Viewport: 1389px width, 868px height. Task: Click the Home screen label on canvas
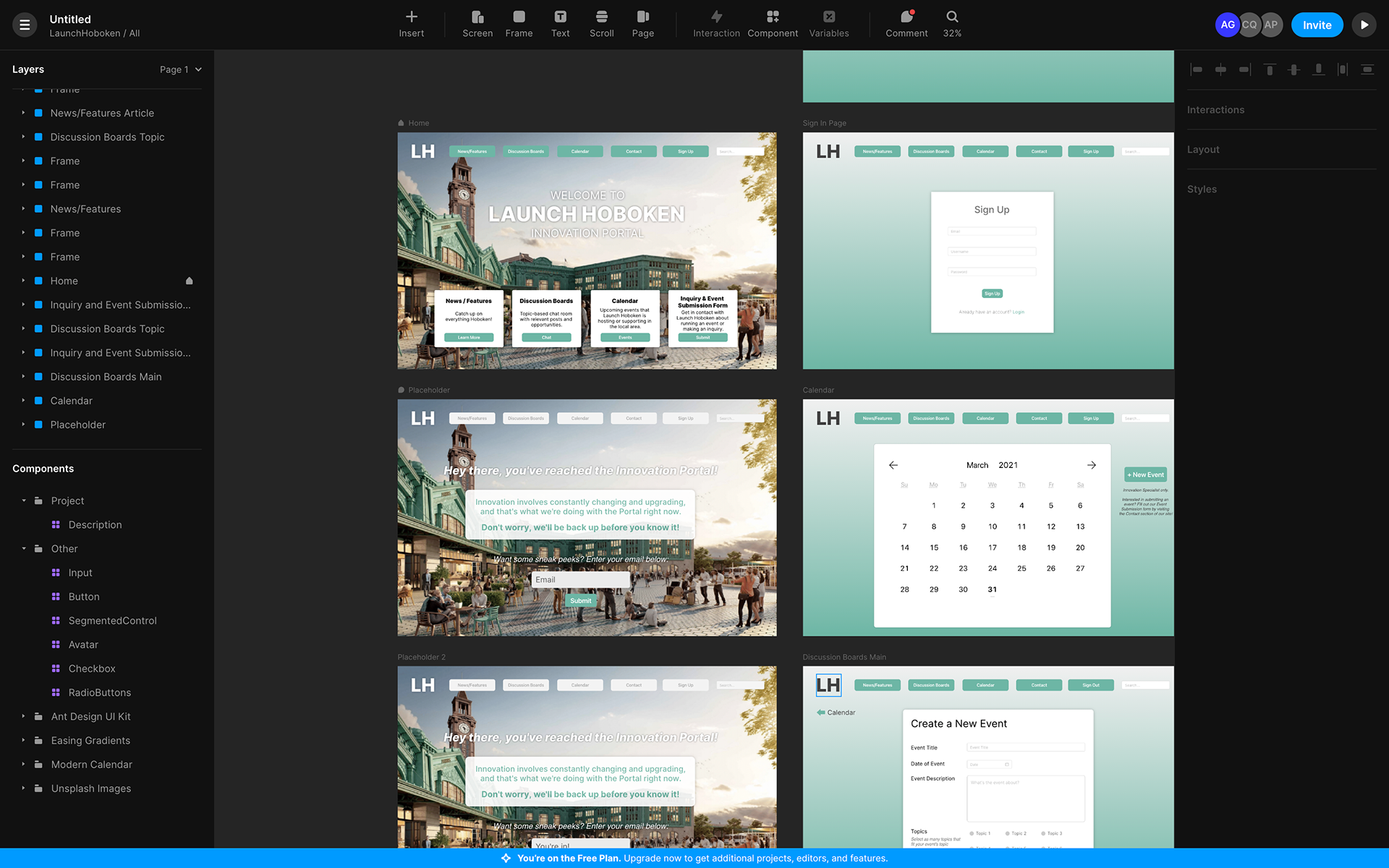tap(418, 123)
